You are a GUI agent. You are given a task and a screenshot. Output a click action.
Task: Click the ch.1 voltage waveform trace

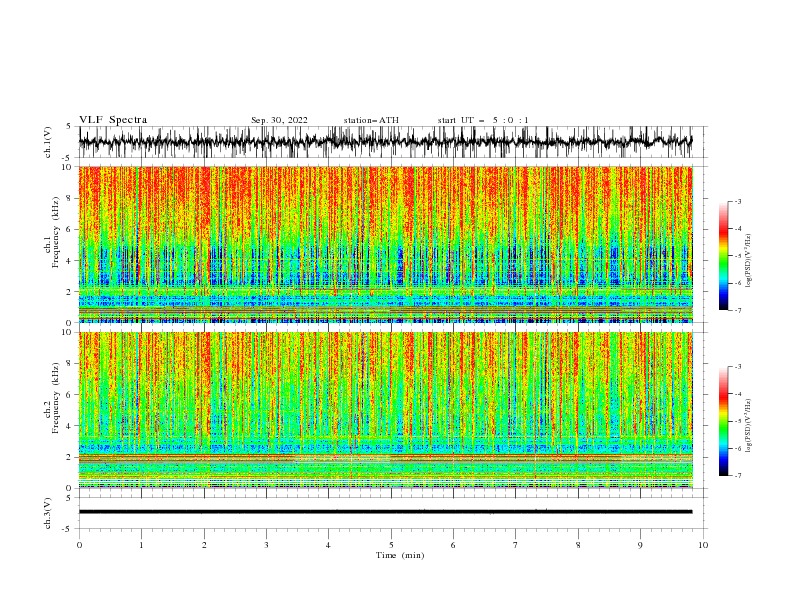click(x=385, y=141)
